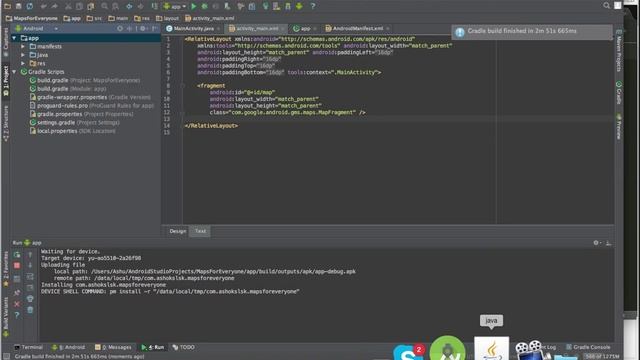Image resolution: width=640 pixels, height=360 pixels.
Task: Click the Redo arrow in toolbar
Action: click(x=54, y=6)
